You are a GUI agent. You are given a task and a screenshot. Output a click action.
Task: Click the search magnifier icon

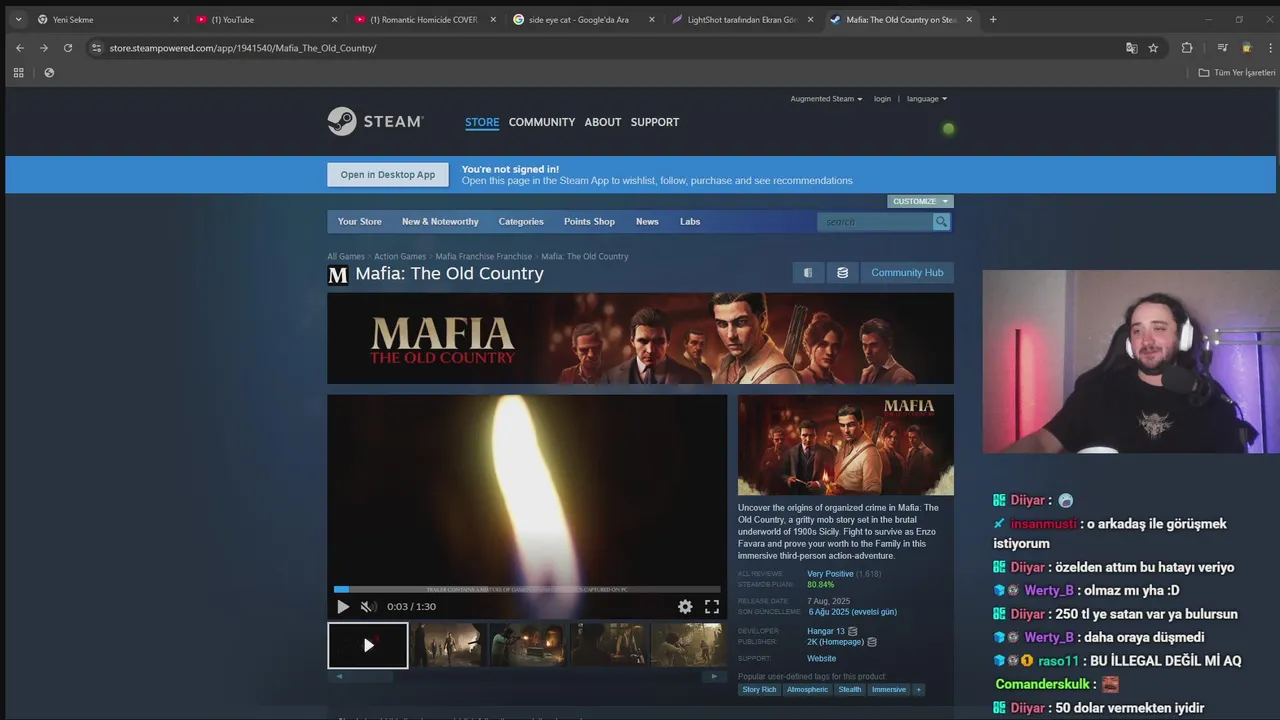click(x=941, y=222)
